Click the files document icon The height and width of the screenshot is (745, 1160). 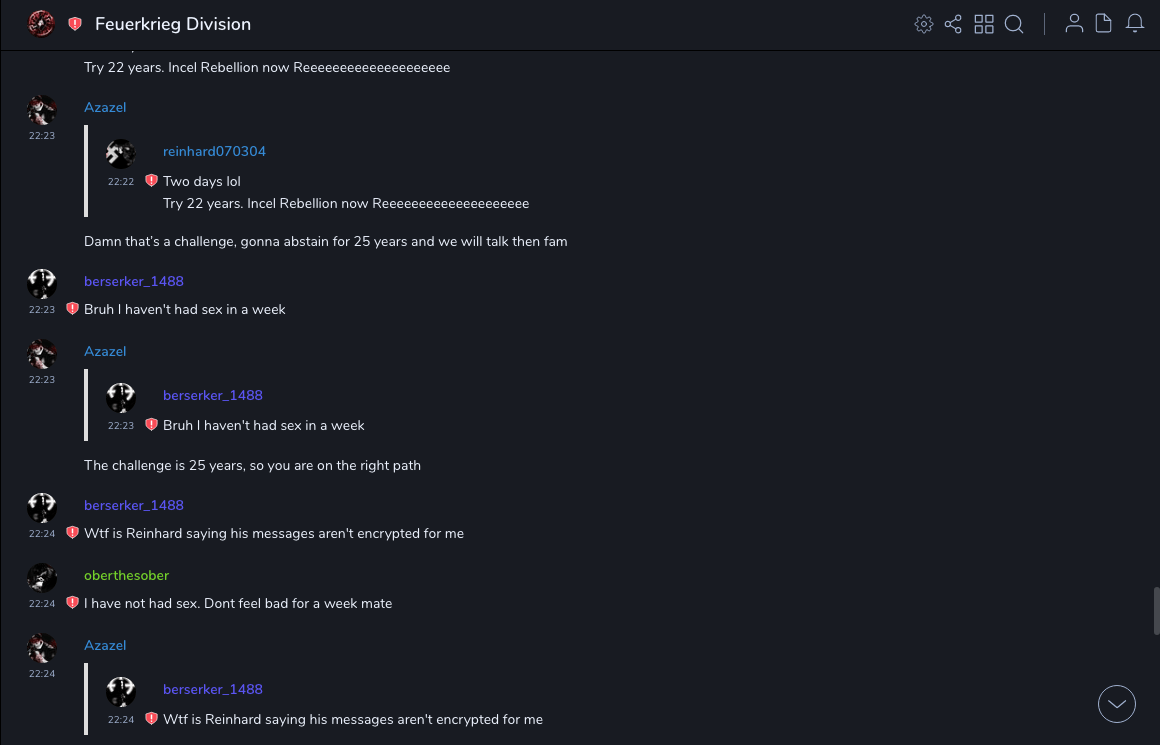tap(1104, 24)
